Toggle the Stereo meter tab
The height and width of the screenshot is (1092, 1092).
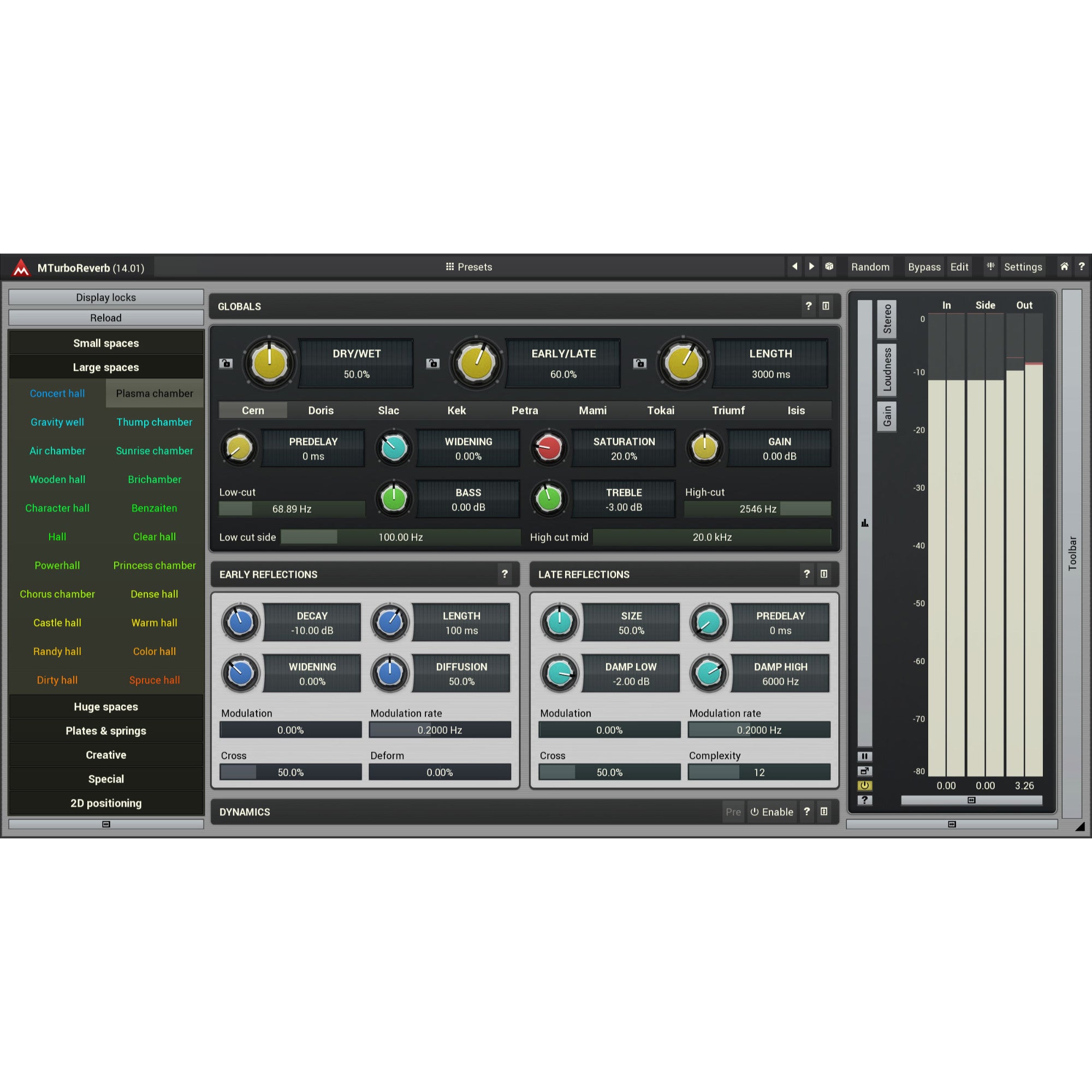[887, 319]
